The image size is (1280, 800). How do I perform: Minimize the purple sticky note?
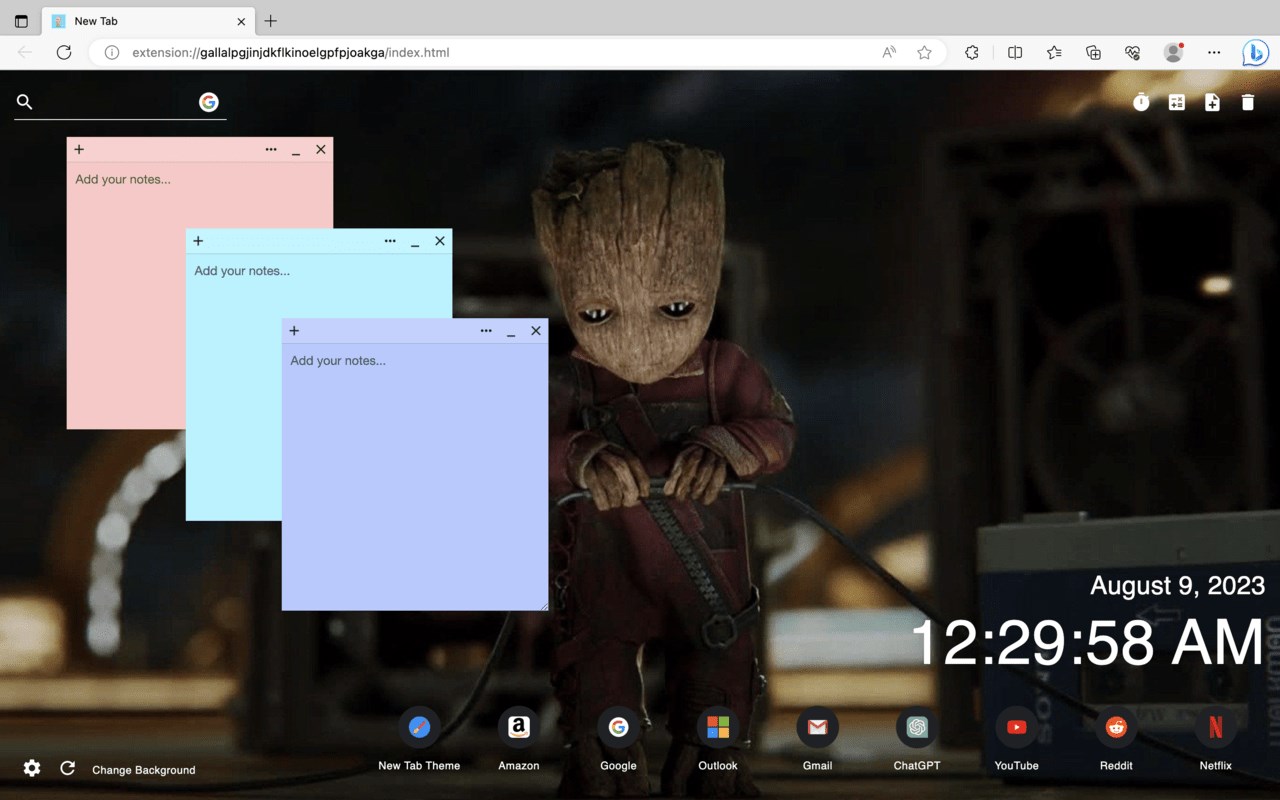pyautogui.click(x=511, y=333)
